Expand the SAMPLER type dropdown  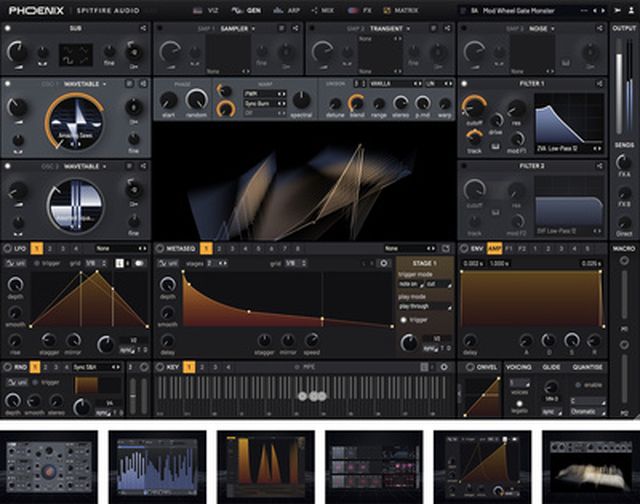[238, 29]
